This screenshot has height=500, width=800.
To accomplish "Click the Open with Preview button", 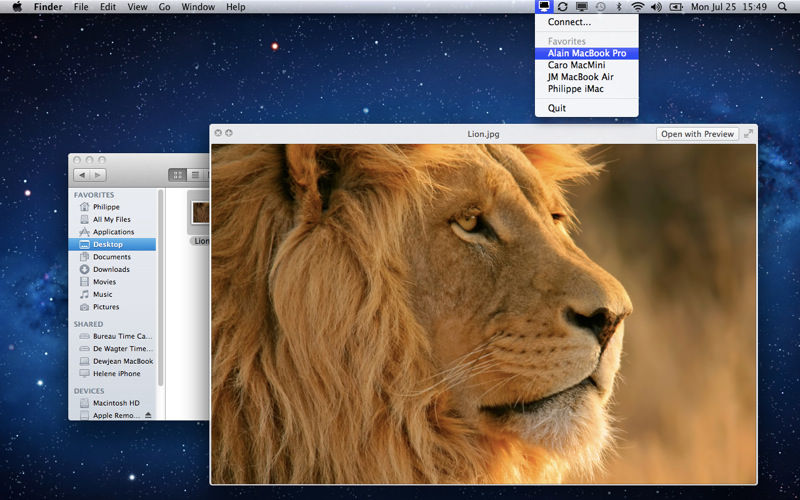I will click(x=697, y=134).
